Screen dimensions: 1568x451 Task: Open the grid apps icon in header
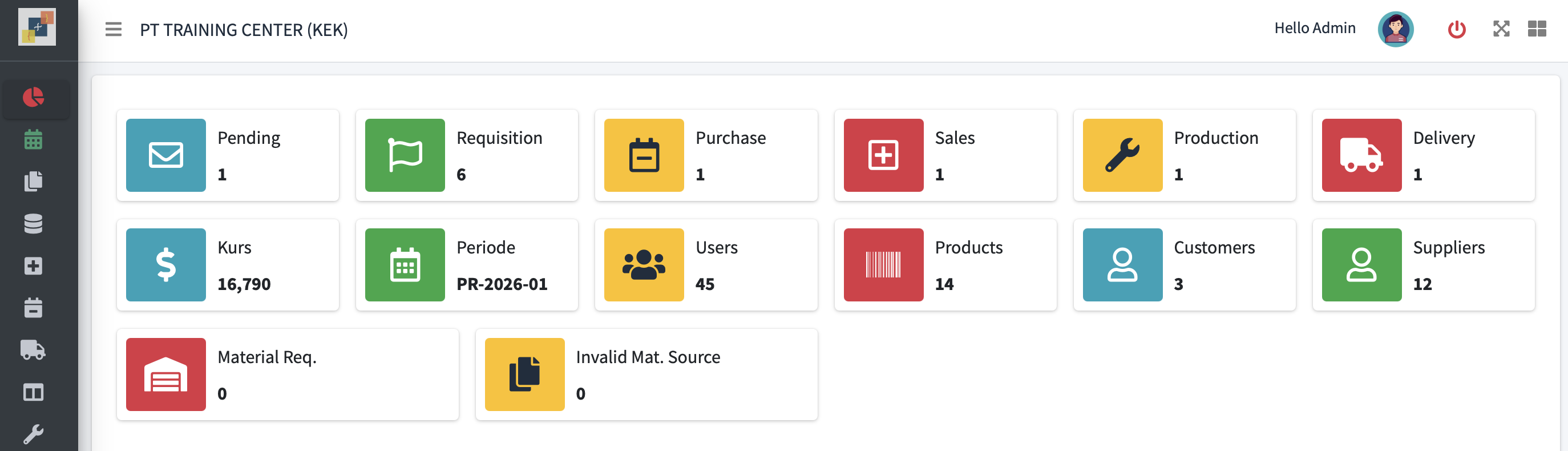(x=1537, y=29)
